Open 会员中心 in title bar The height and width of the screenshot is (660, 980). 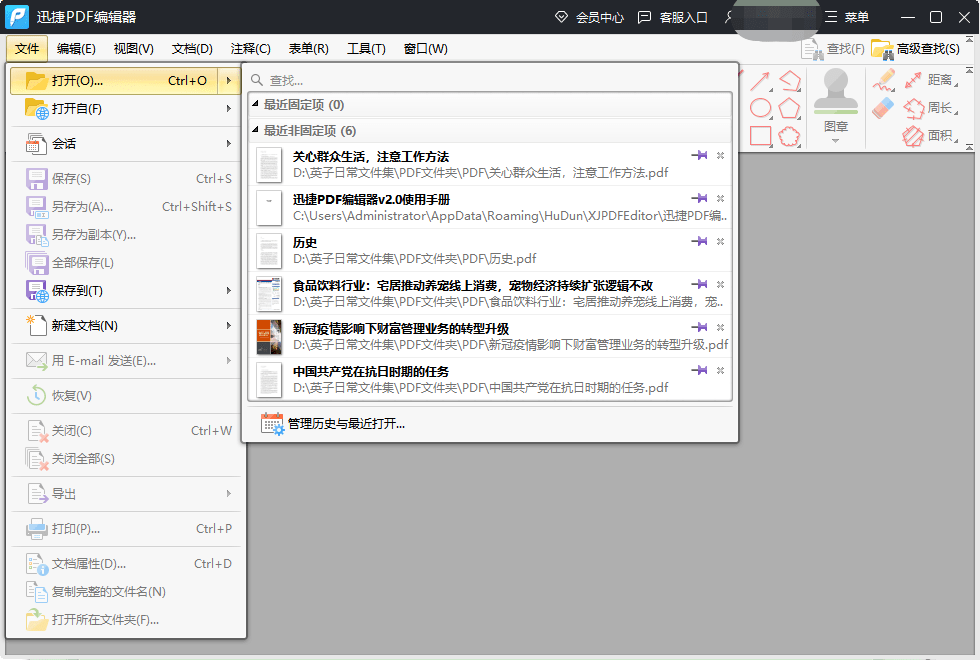(x=589, y=18)
